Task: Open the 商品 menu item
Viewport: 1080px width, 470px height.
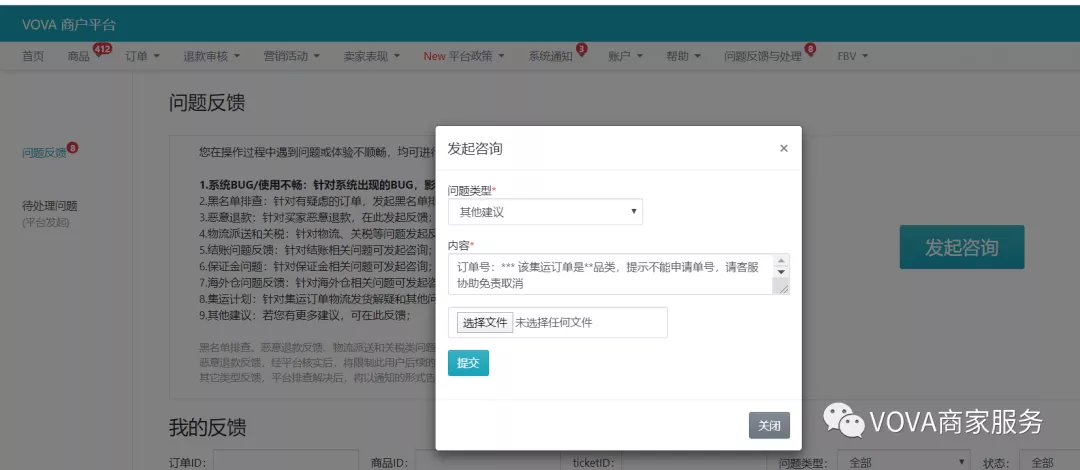Action: [x=79, y=57]
